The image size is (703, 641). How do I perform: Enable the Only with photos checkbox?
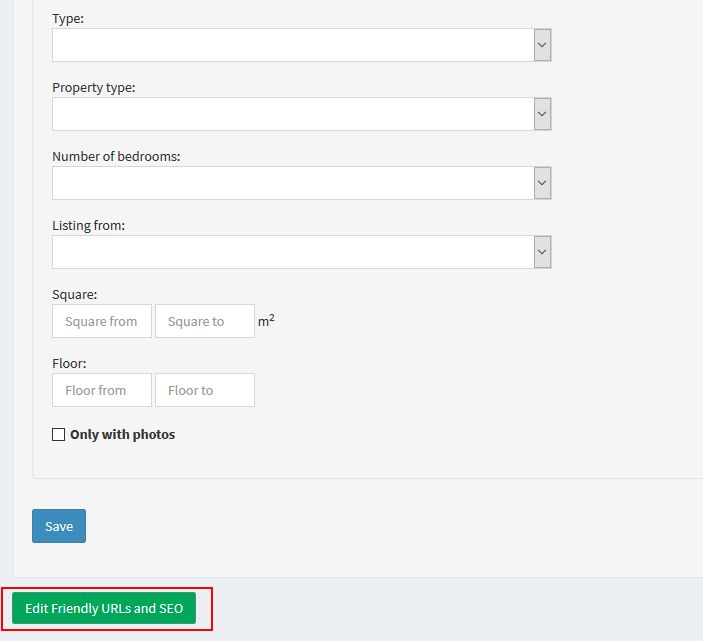59,435
